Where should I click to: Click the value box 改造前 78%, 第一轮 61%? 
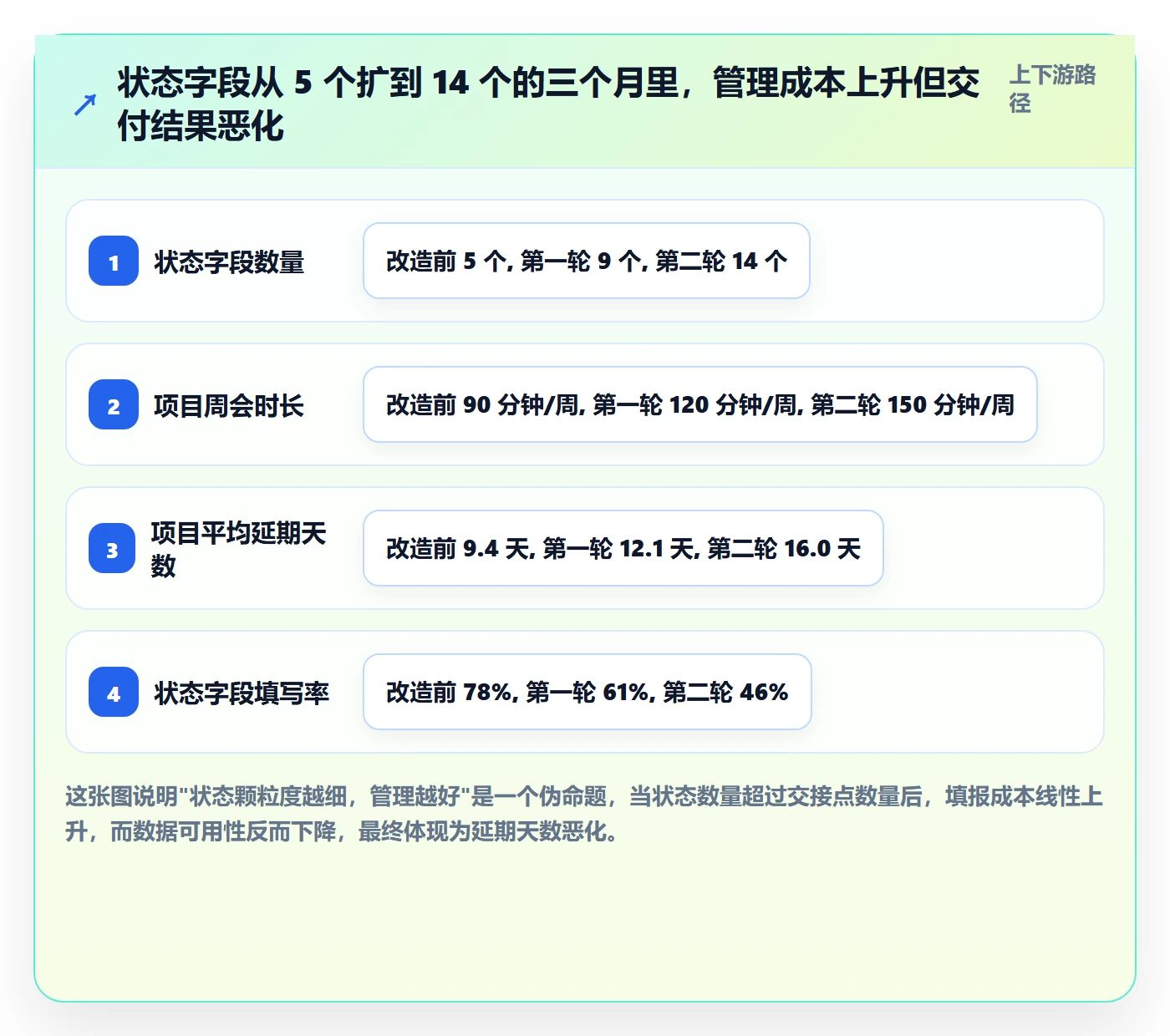(588, 692)
